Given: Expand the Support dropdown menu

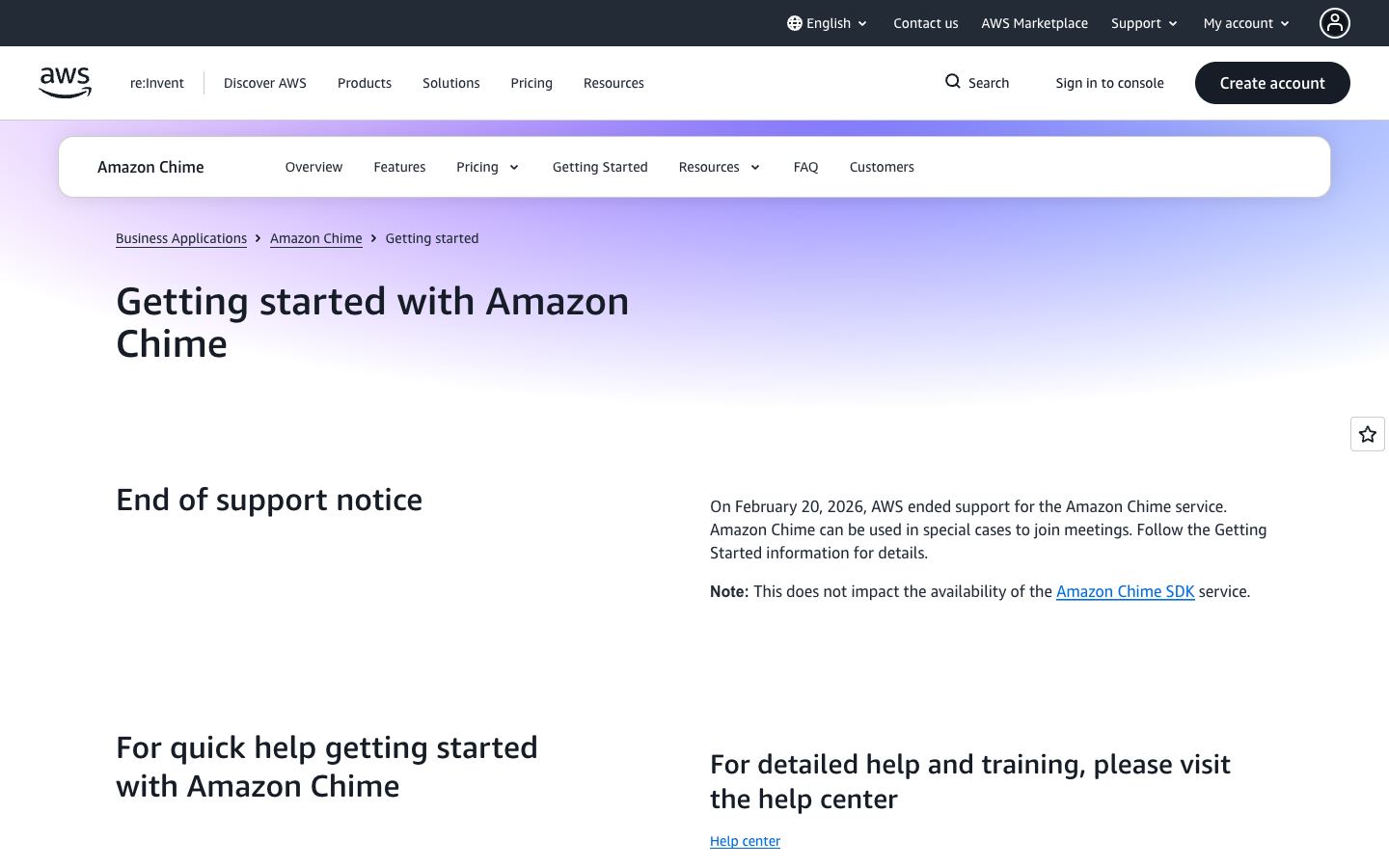Looking at the screenshot, I should click(x=1144, y=23).
